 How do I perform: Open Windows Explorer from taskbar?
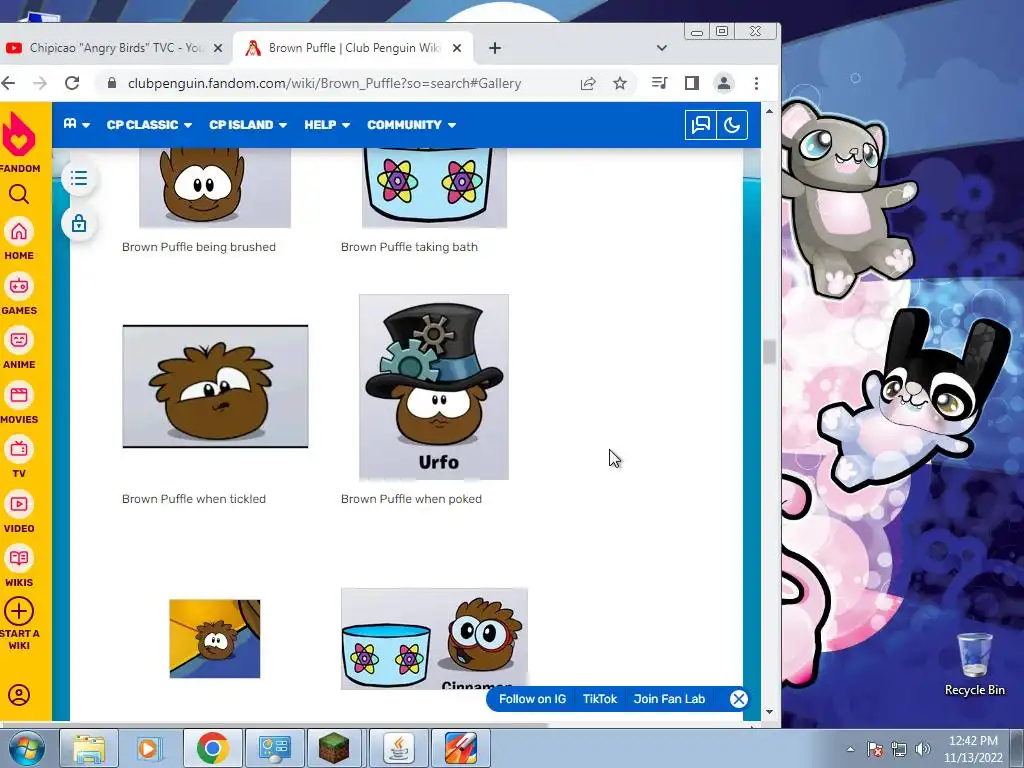pos(89,748)
